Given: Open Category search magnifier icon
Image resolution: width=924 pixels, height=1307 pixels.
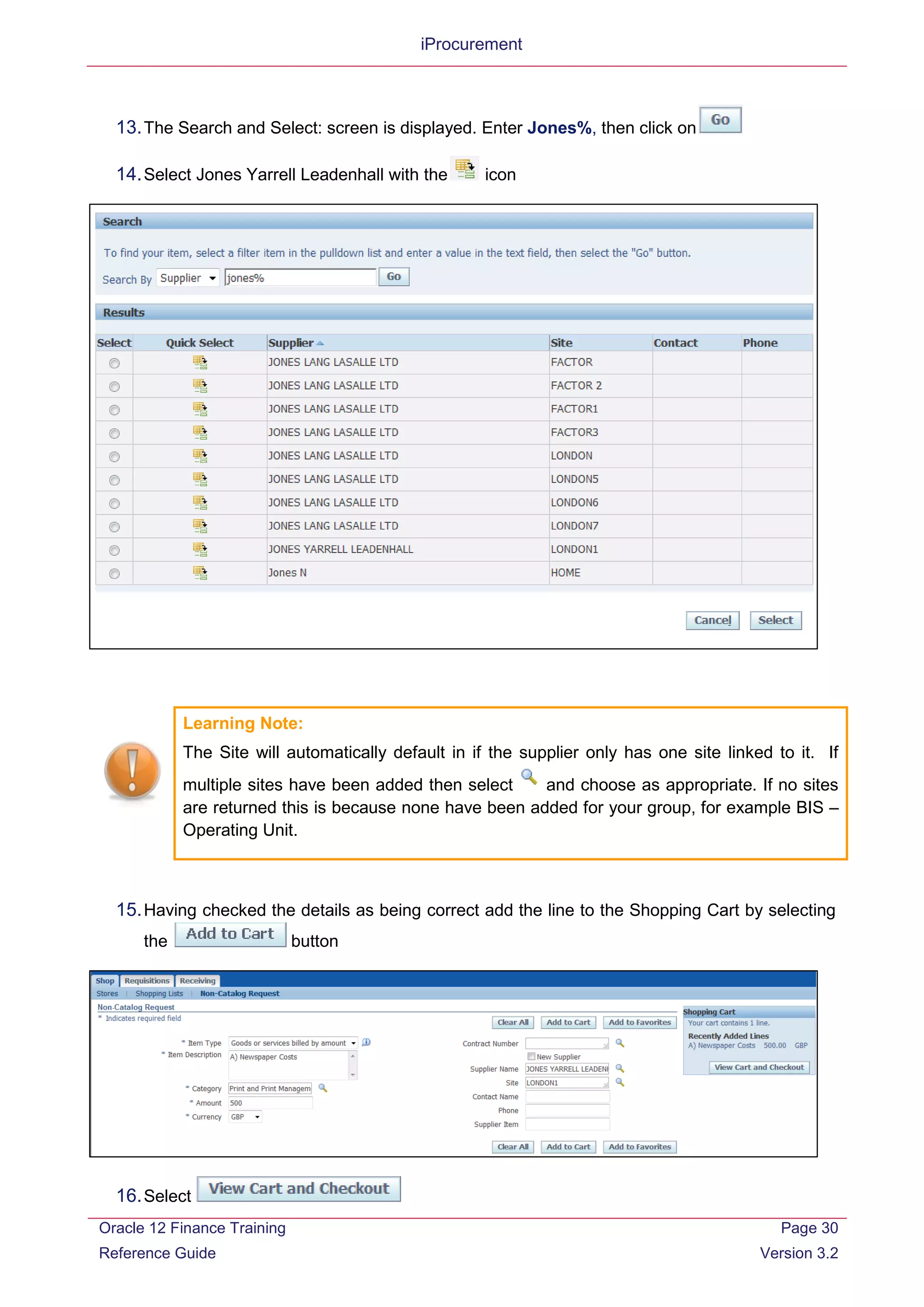Looking at the screenshot, I should 323,1088.
